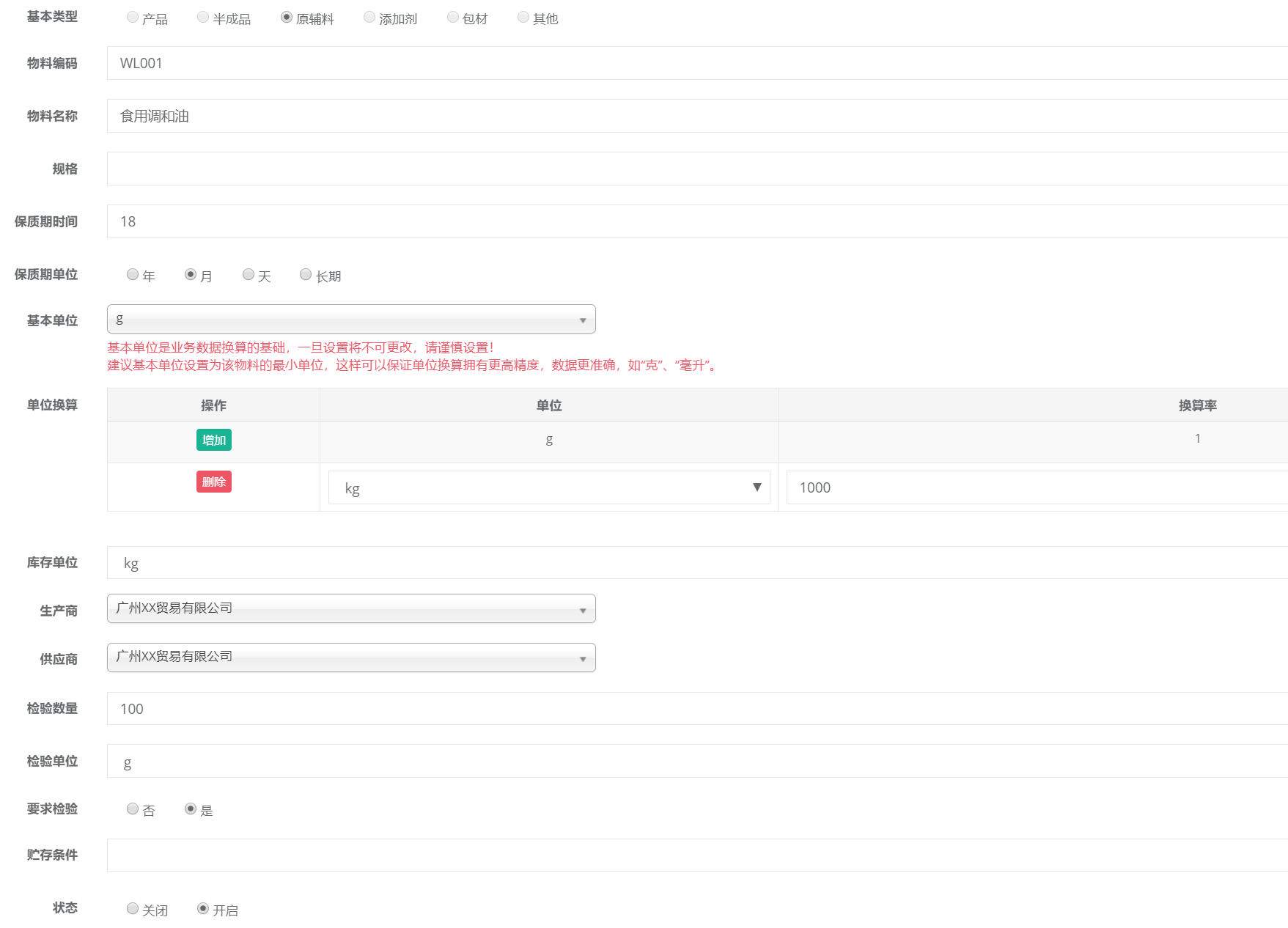Click the empty 贮存条件 input field
Image resolution: width=1288 pixels, height=928 pixels.
click(x=696, y=855)
